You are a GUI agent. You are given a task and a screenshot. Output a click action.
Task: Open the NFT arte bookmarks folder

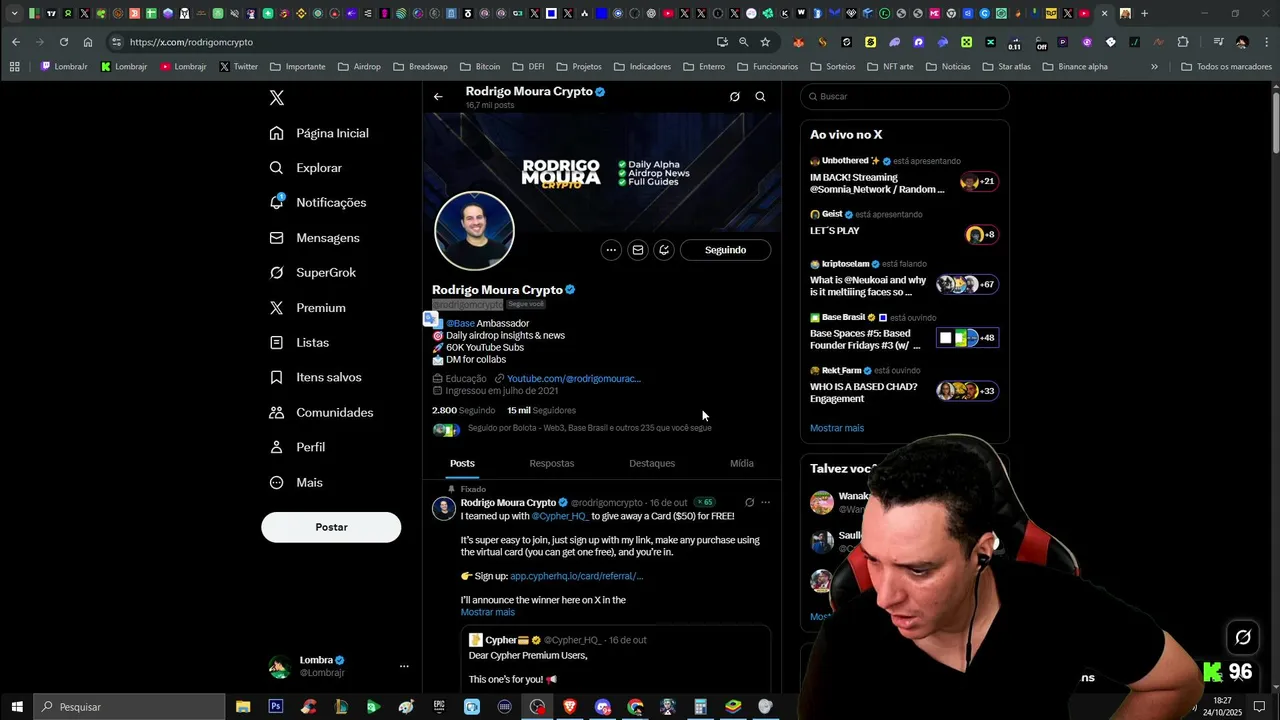[x=890, y=67]
